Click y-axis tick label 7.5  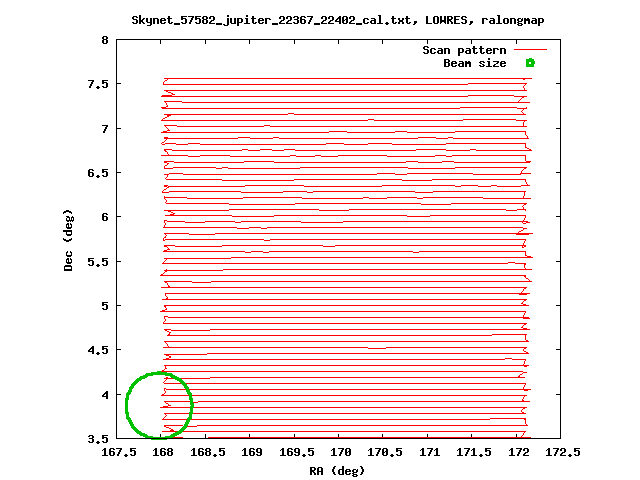click(x=98, y=84)
